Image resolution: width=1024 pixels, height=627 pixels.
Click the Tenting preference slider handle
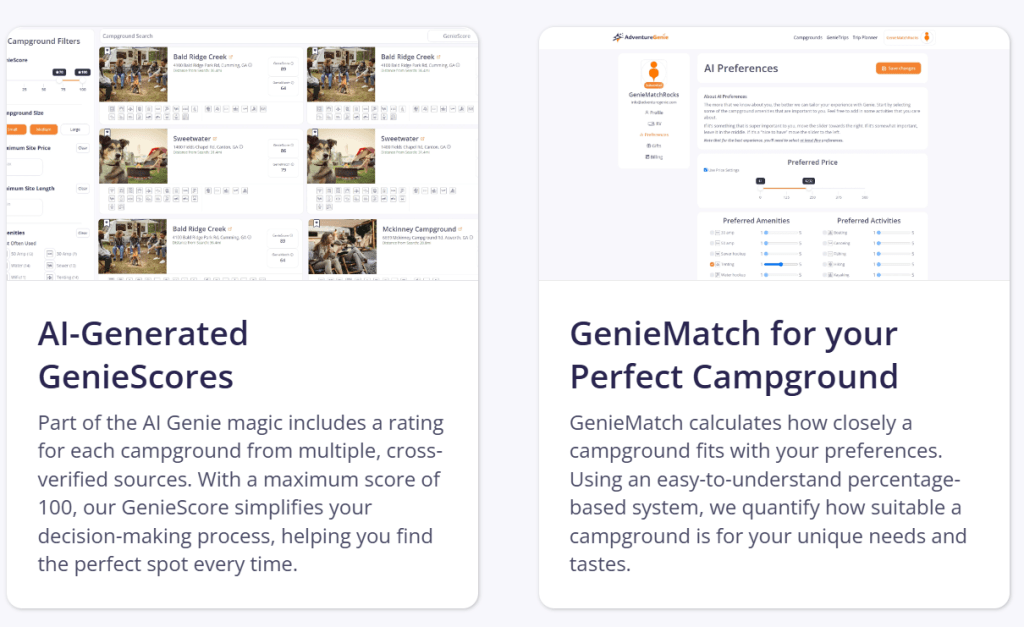781,264
